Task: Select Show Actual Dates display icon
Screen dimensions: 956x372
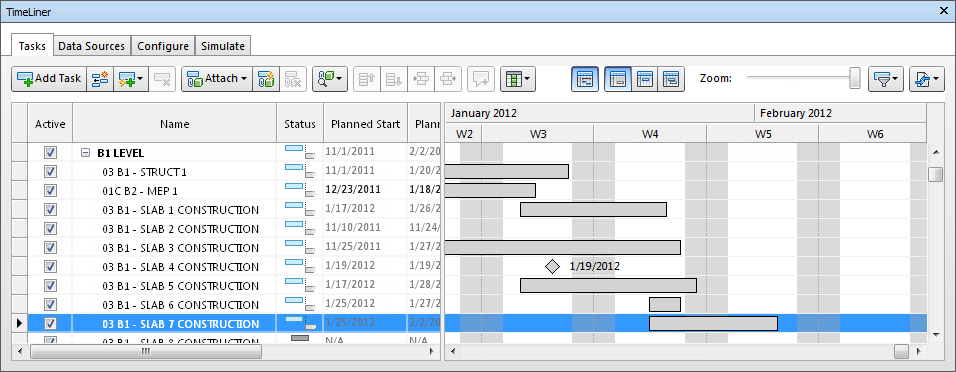Action: (x=644, y=79)
